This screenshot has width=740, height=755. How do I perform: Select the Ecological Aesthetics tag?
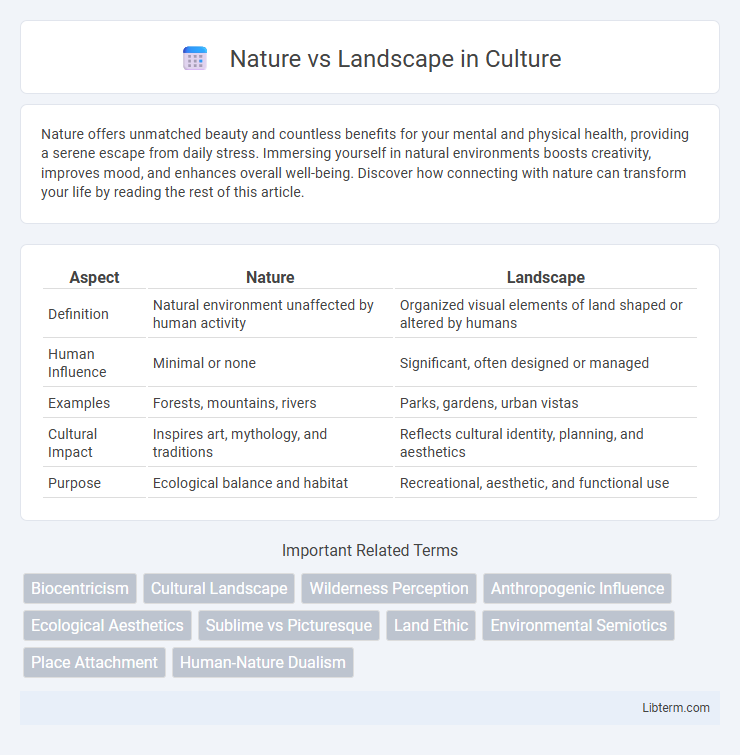(x=107, y=625)
